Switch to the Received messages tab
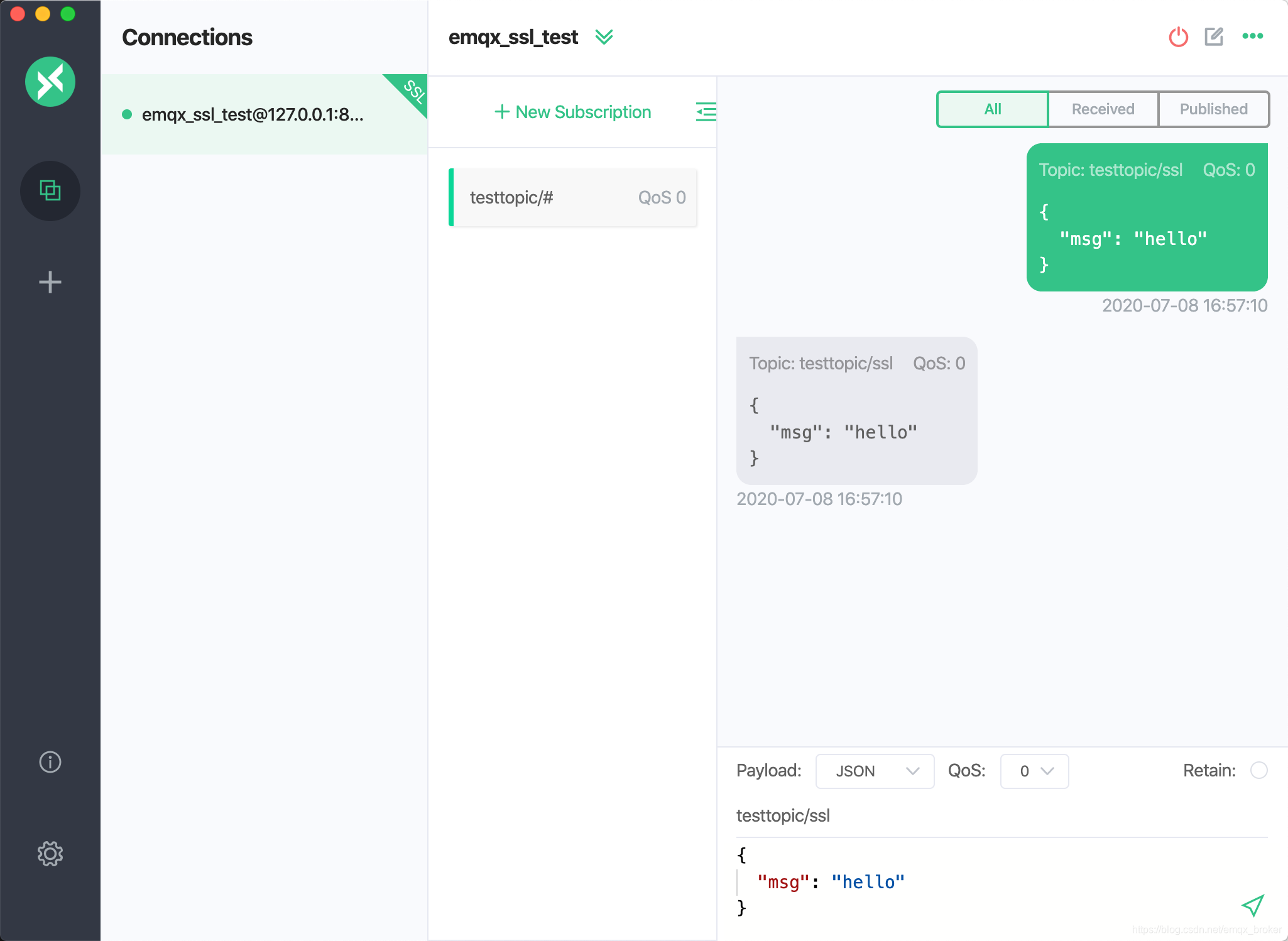Viewport: 1288px width, 941px height. 1101,108
